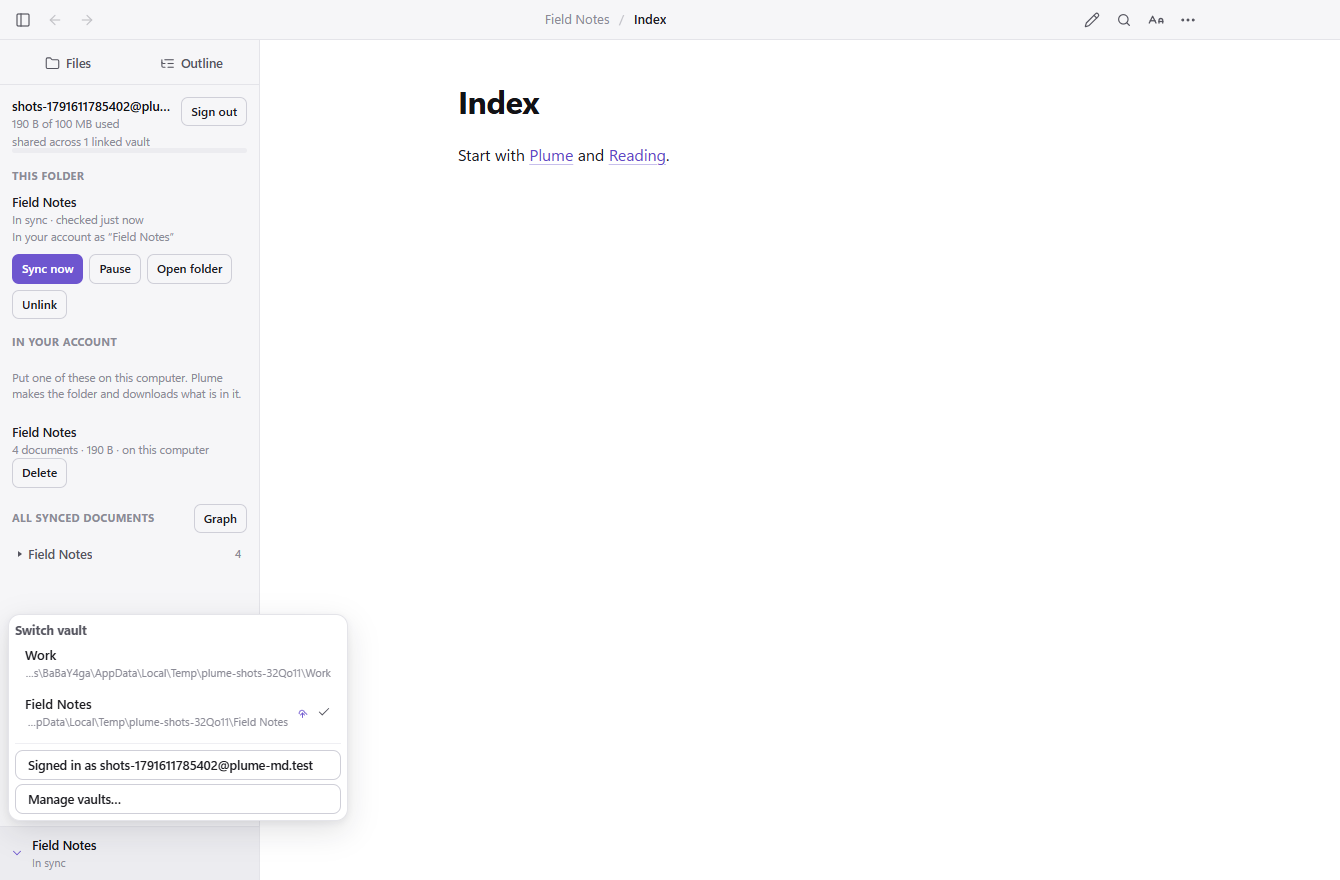1340x880 pixels.
Task: Click the Field Notes breadcrumb
Action: pyautogui.click(x=577, y=20)
